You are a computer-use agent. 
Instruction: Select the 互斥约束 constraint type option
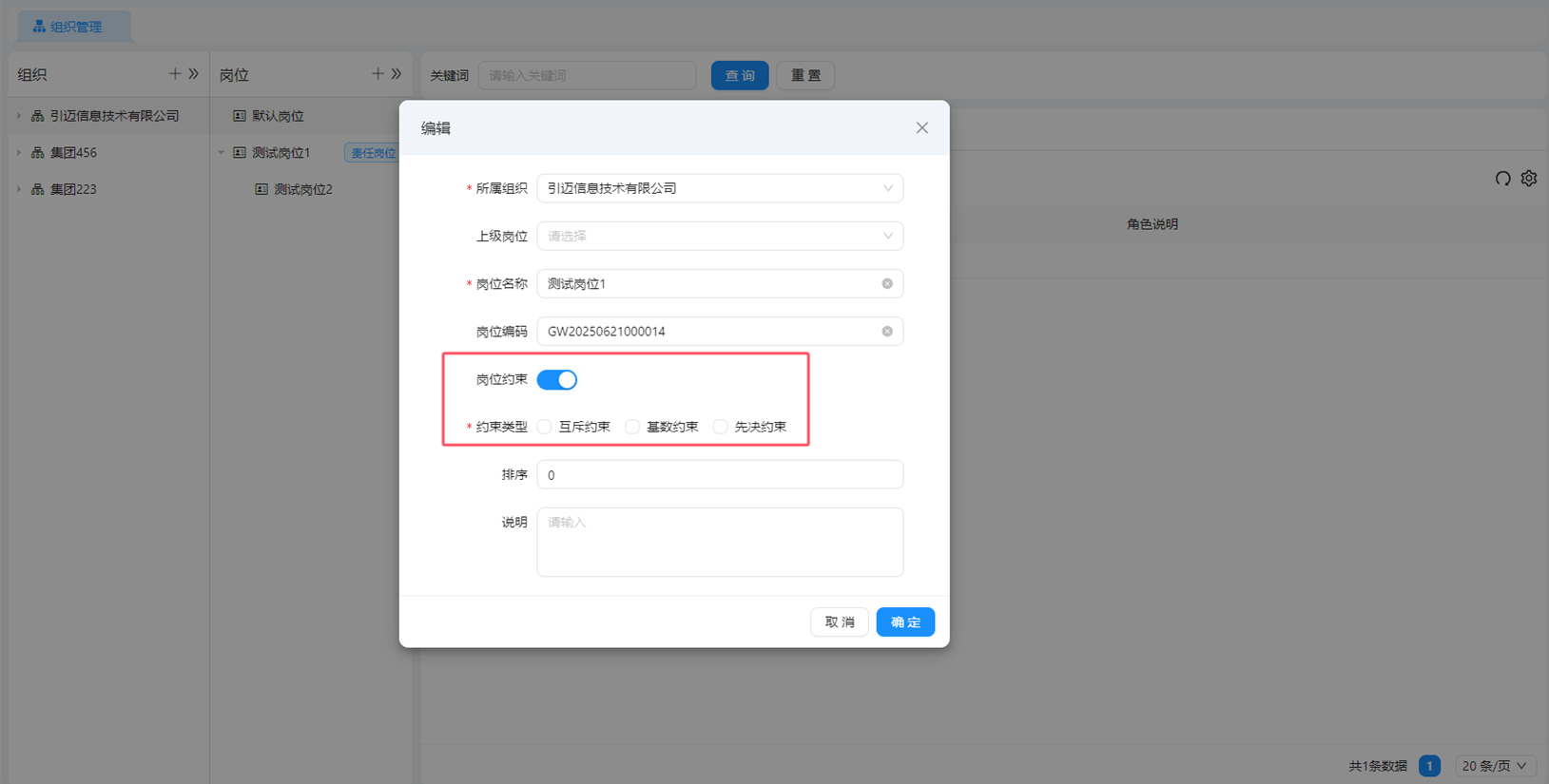[545, 428]
